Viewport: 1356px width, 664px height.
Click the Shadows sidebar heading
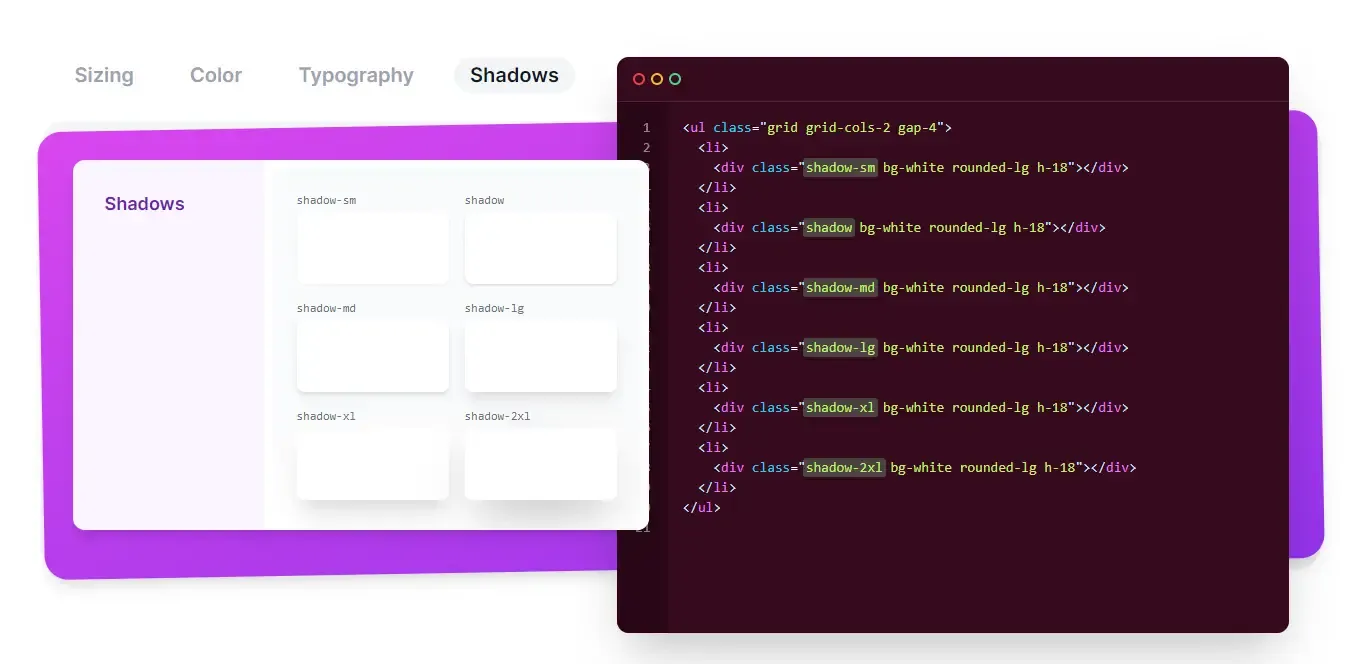tap(144, 203)
